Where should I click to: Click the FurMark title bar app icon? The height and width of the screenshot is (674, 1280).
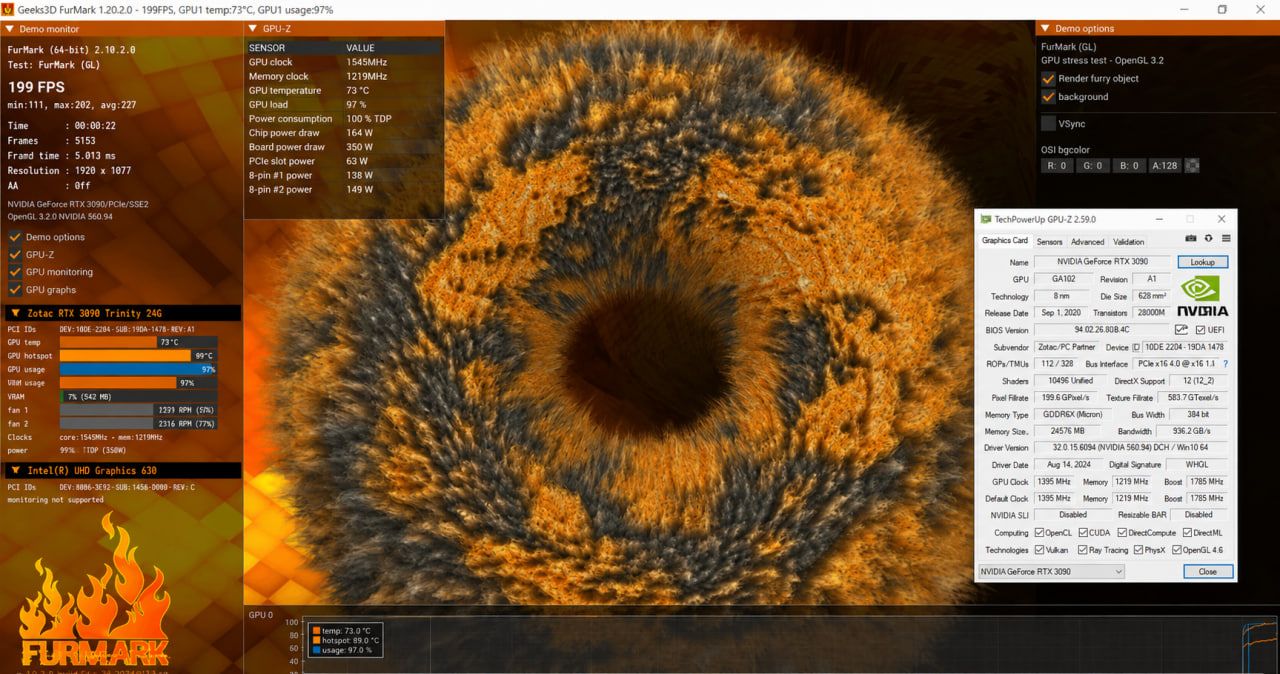click(9, 9)
